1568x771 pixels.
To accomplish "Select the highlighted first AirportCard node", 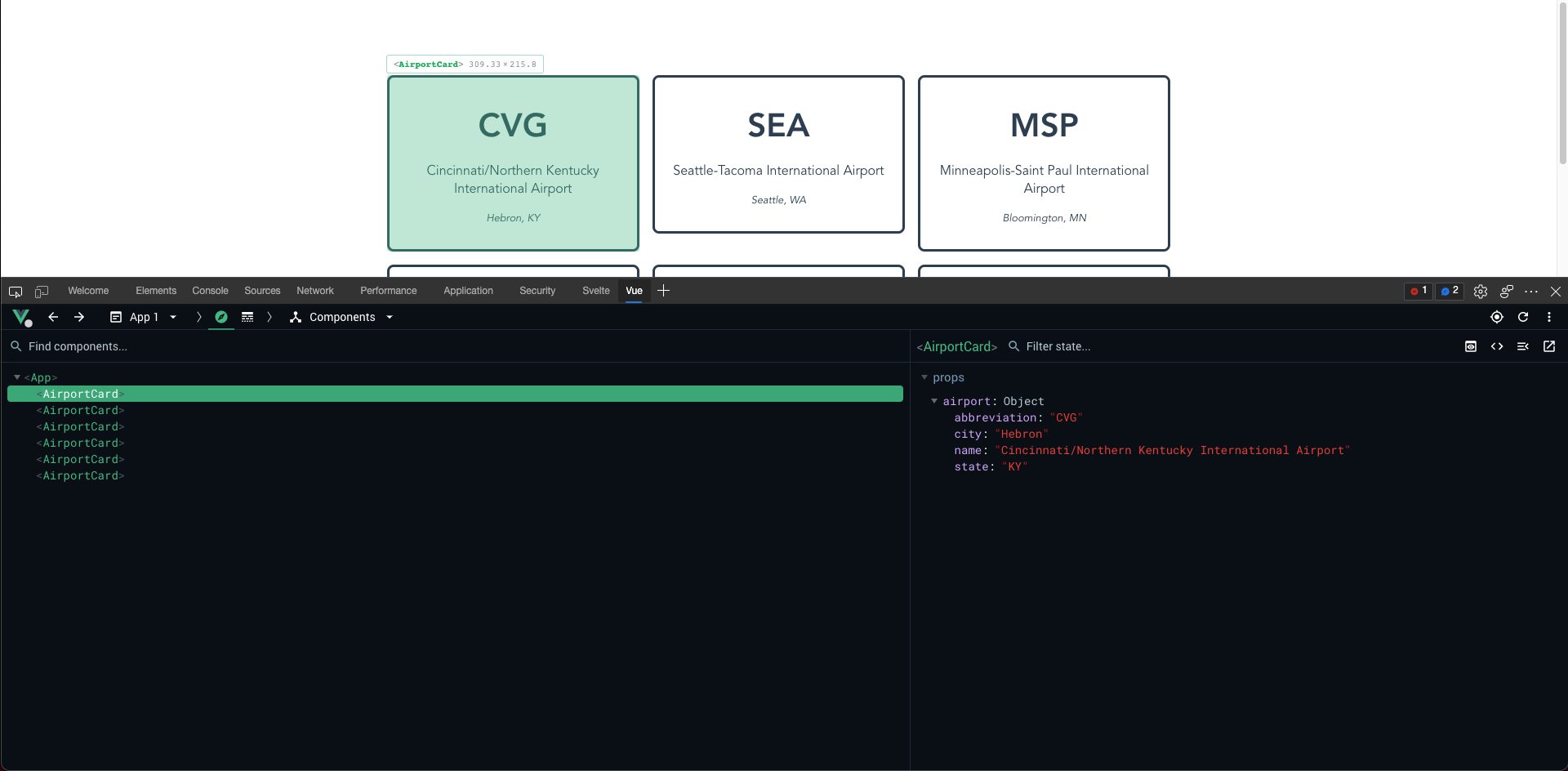I will pos(455,394).
